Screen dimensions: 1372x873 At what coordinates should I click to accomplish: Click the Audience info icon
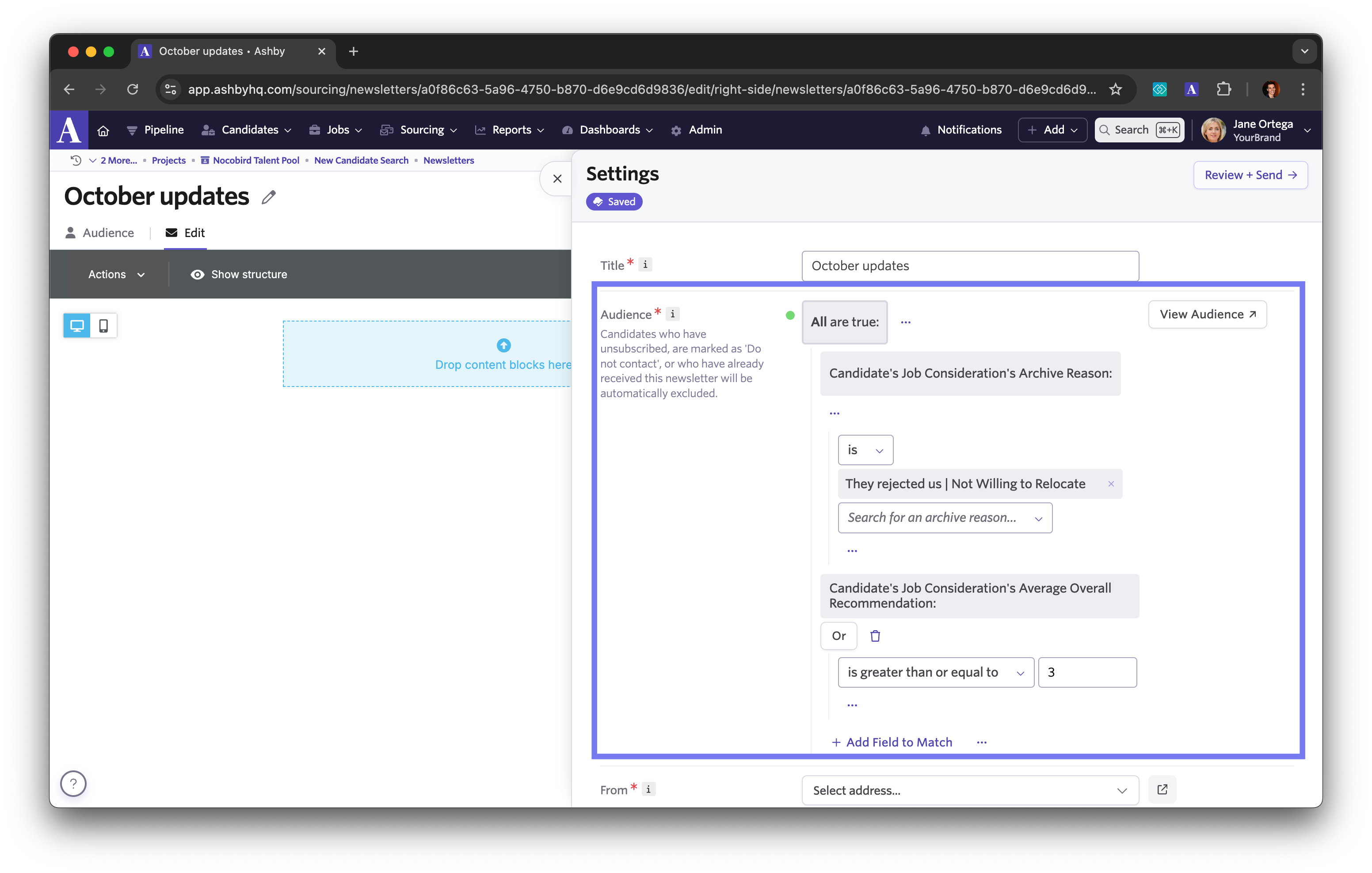click(672, 314)
